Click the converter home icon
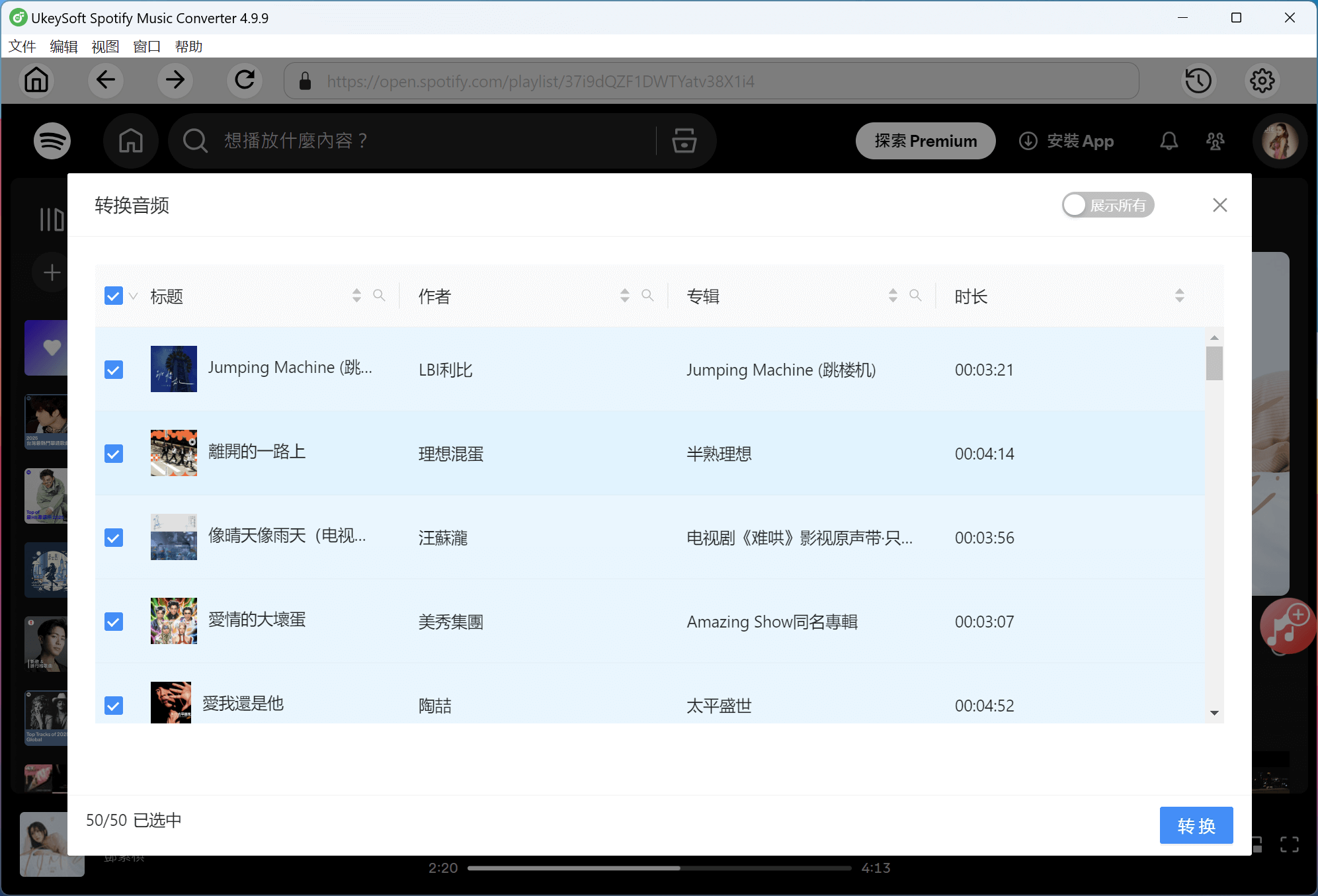 pyautogui.click(x=36, y=80)
